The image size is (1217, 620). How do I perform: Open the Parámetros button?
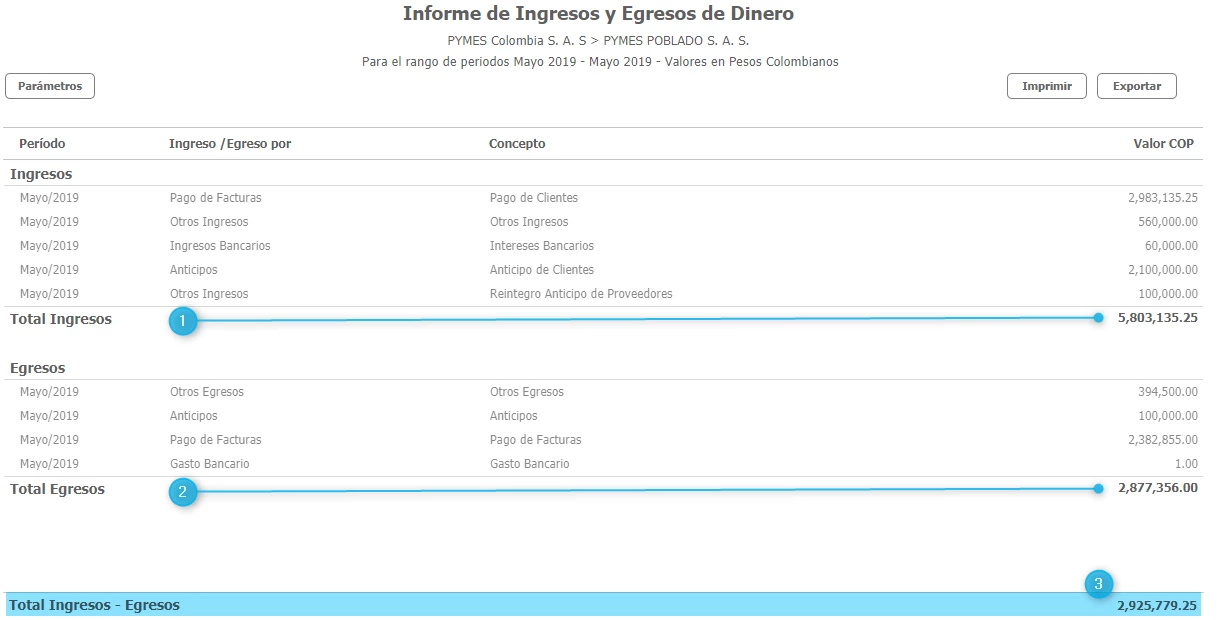pyautogui.click(x=50, y=86)
